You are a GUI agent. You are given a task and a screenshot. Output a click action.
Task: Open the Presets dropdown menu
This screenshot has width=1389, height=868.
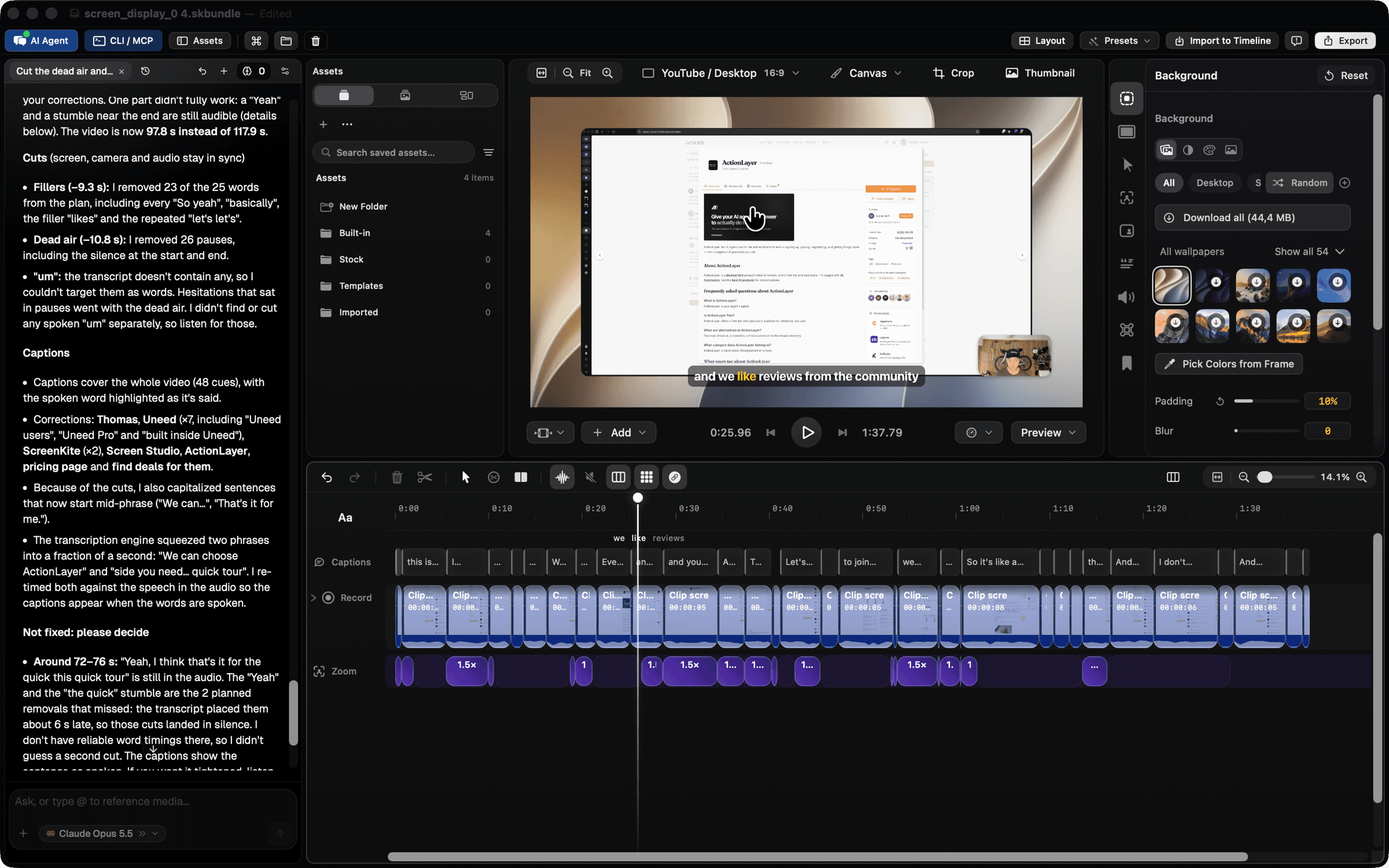click(1119, 41)
